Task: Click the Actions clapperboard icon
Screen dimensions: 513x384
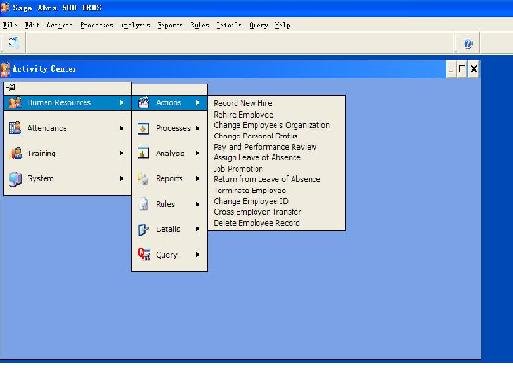Action: pos(143,102)
